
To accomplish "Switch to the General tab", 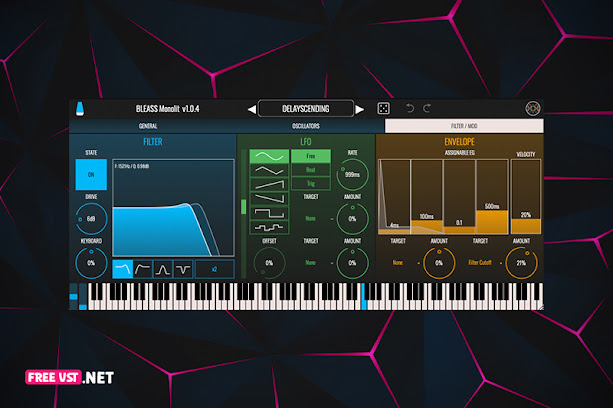I will 148,126.
